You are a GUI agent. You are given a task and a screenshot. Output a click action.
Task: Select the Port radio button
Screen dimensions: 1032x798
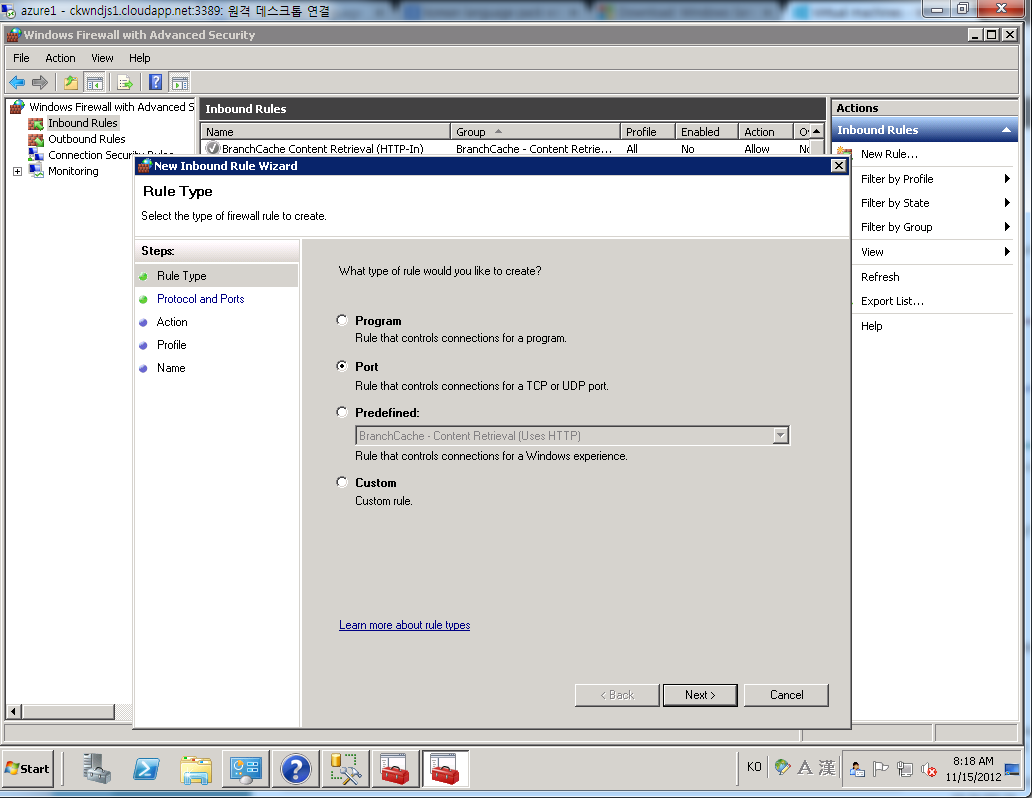[x=342, y=366]
